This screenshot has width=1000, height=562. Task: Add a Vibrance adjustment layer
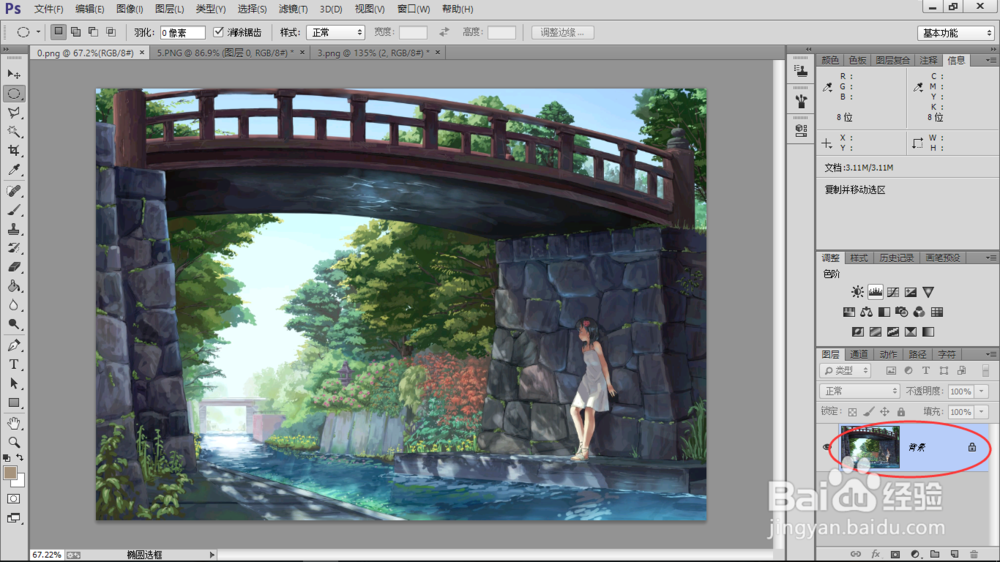tap(928, 292)
